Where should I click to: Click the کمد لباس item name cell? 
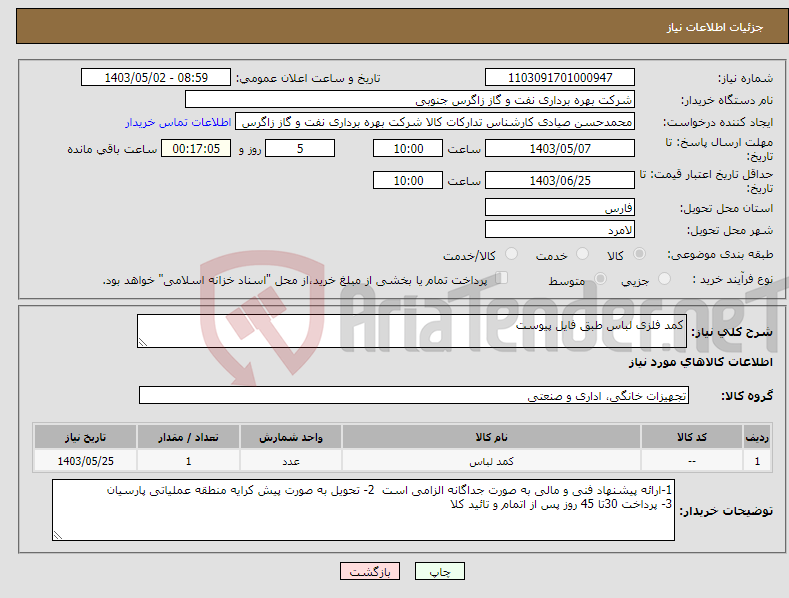tap(491, 461)
